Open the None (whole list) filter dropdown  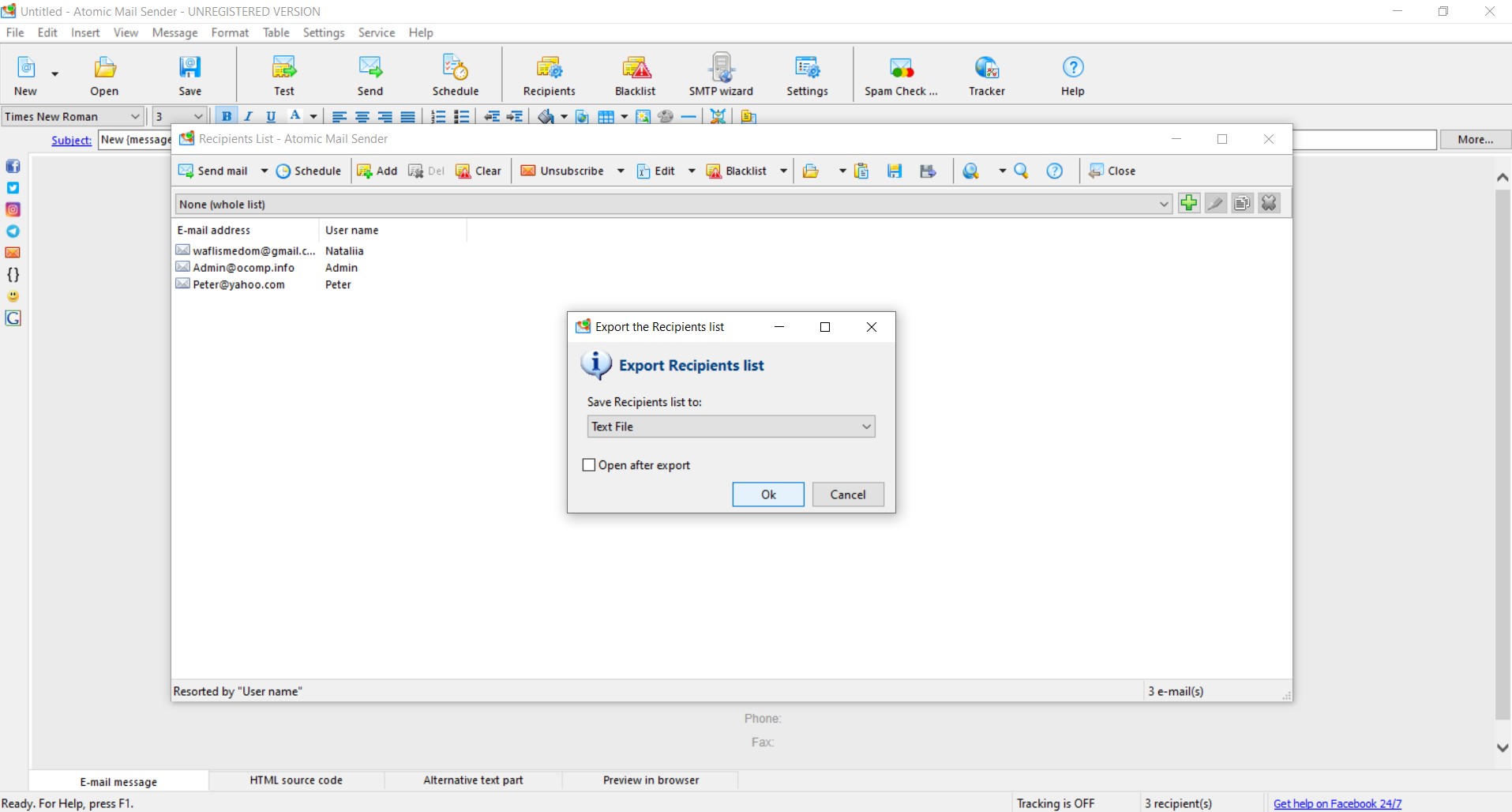tap(673, 204)
